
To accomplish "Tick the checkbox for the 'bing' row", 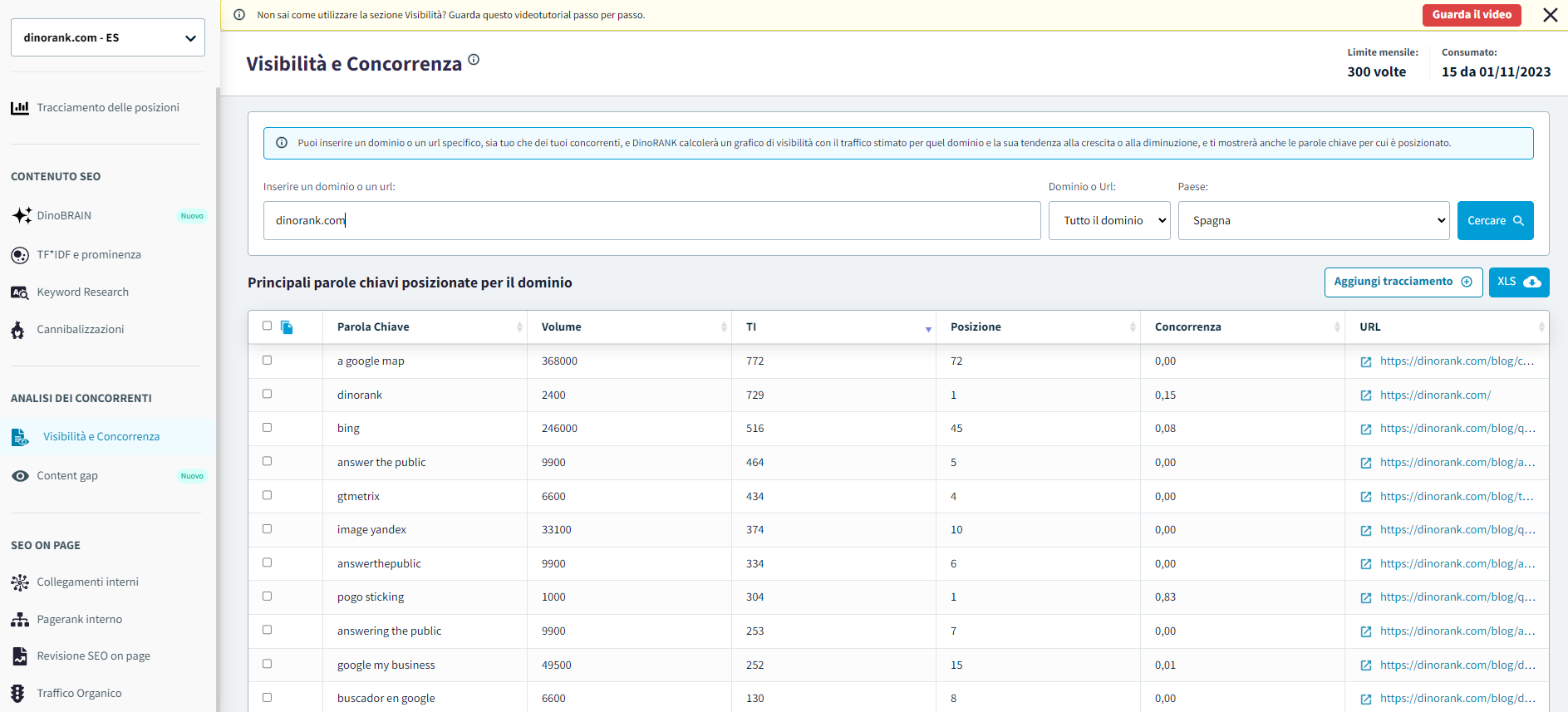I will tap(267, 428).
